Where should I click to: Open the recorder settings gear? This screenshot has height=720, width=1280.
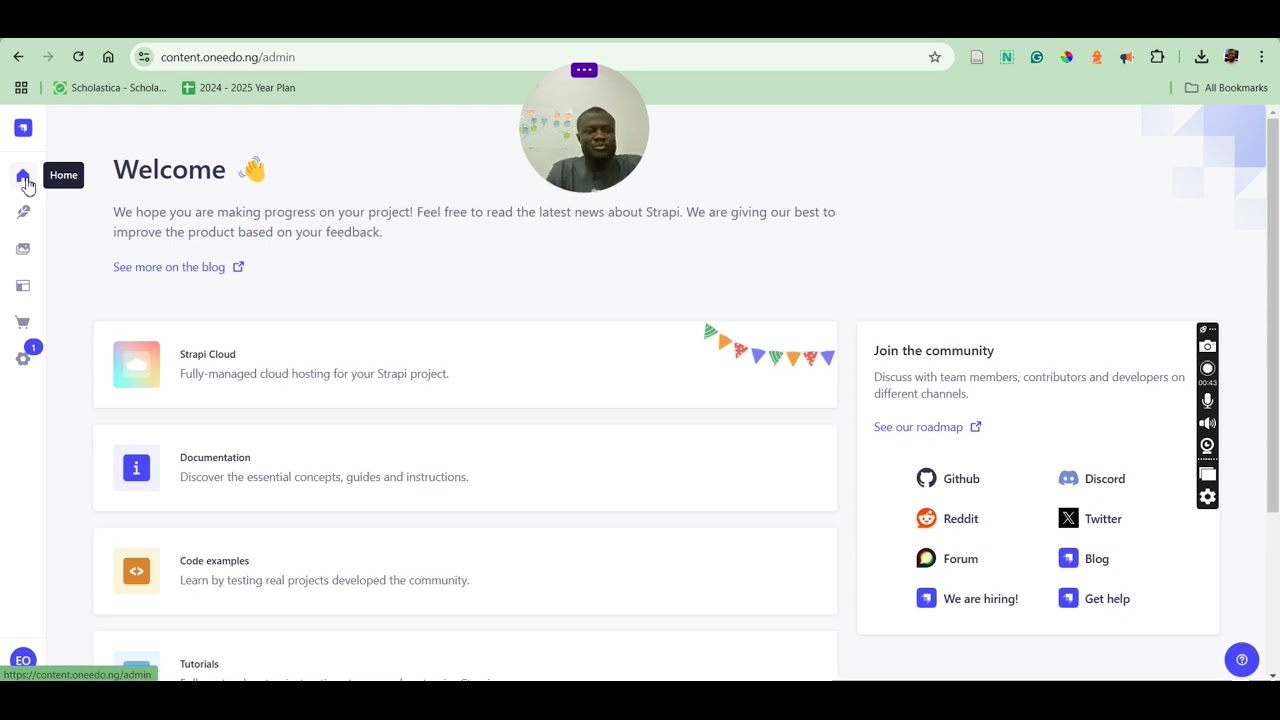pyautogui.click(x=1208, y=497)
